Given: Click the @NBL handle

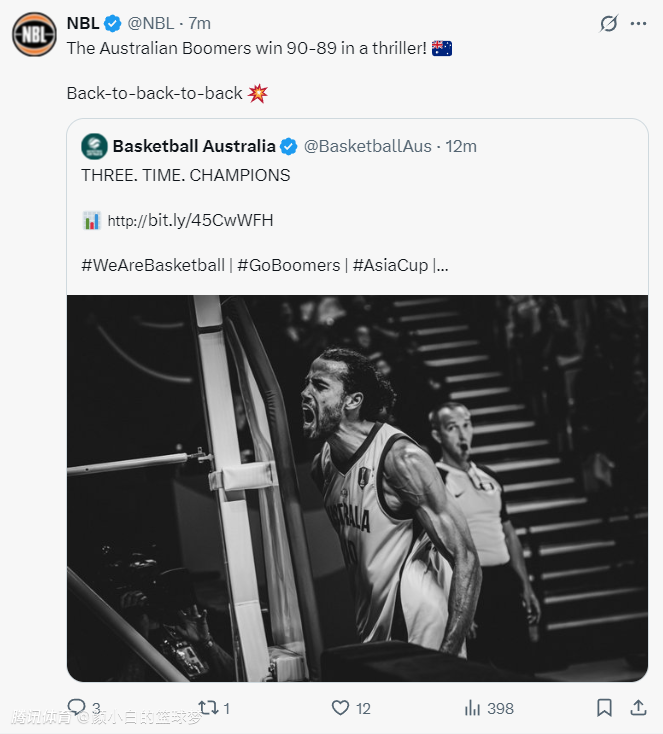Looking at the screenshot, I should click(151, 23).
